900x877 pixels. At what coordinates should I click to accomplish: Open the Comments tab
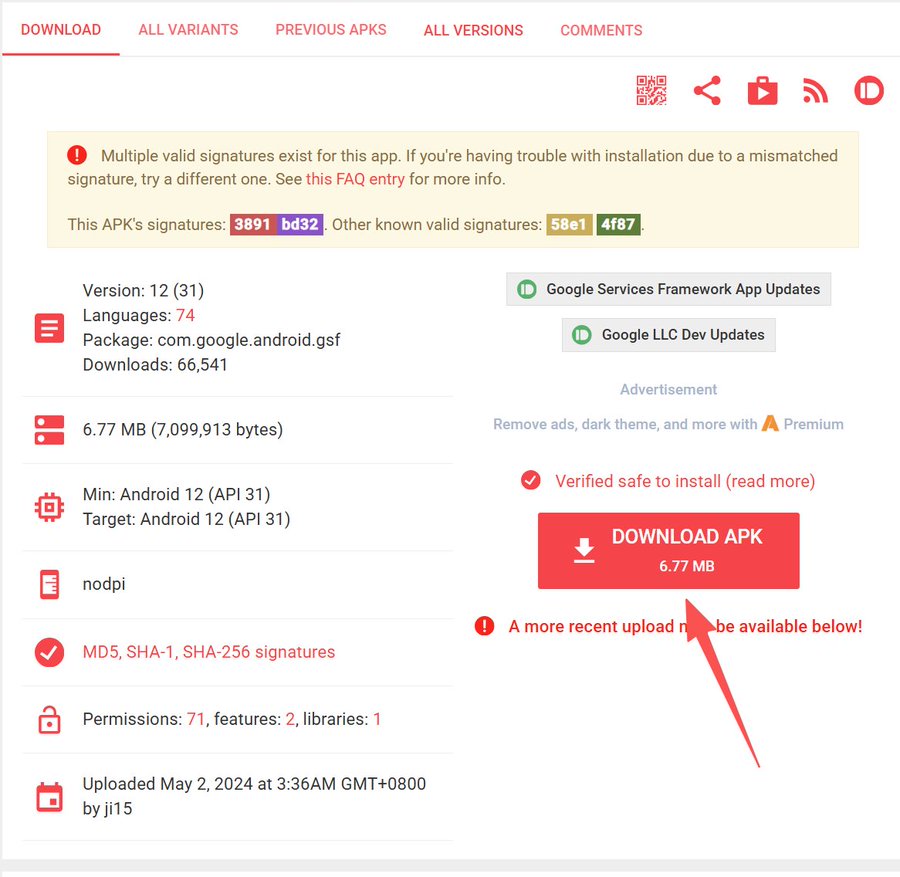coord(601,30)
